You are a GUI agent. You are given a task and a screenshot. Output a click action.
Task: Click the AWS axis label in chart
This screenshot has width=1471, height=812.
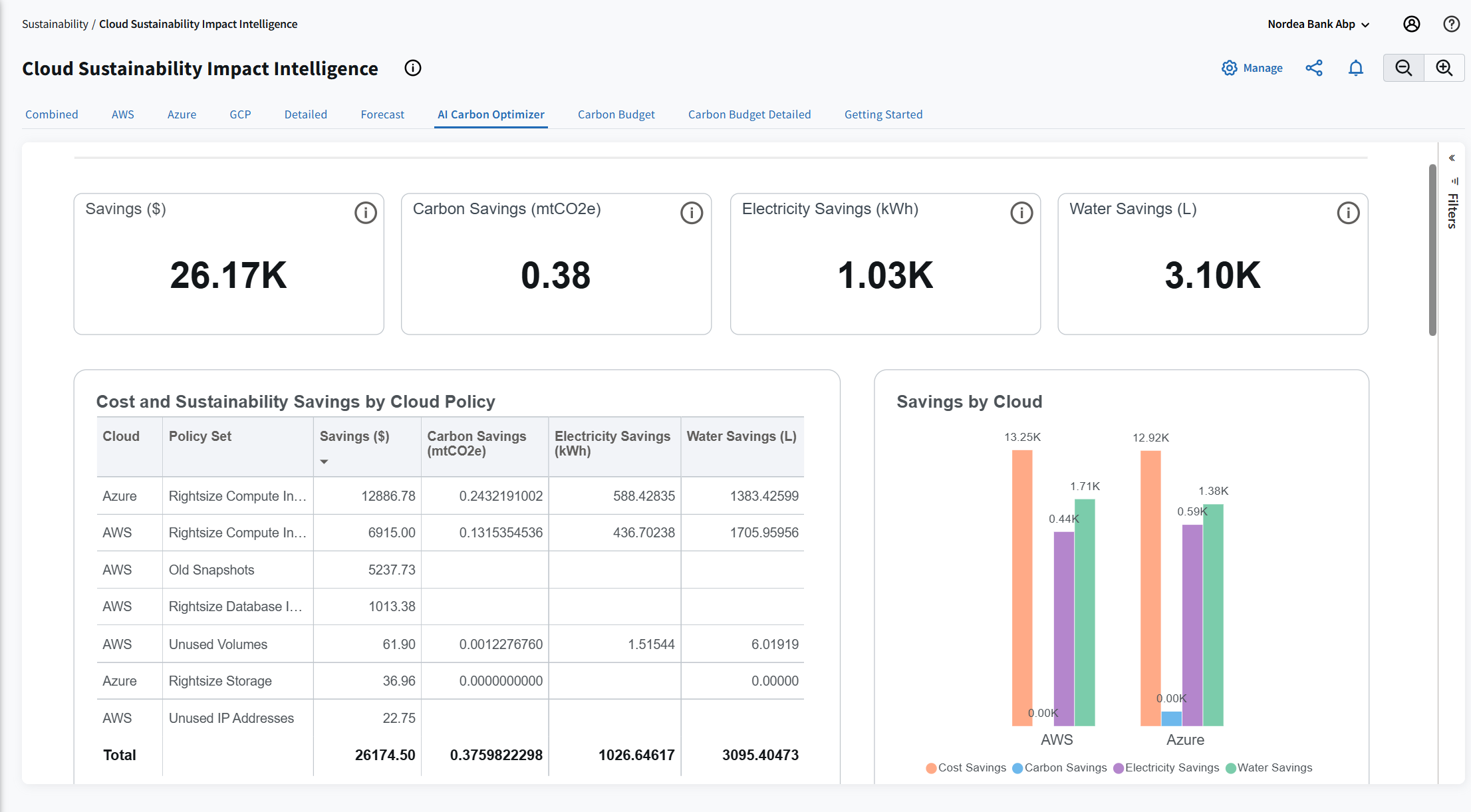pos(1057,740)
